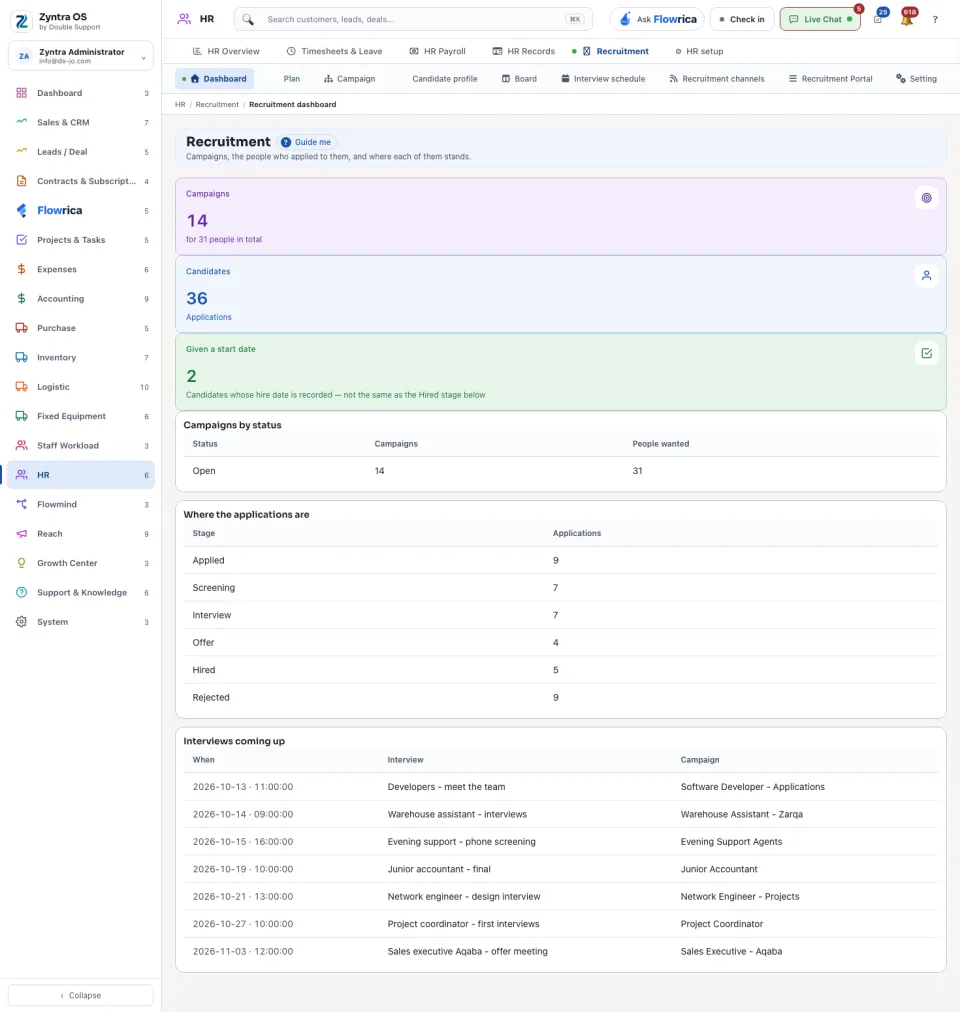960x1012 pixels.
Task: Switch to the Timesheets & Leave tab
Action: click(334, 51)
